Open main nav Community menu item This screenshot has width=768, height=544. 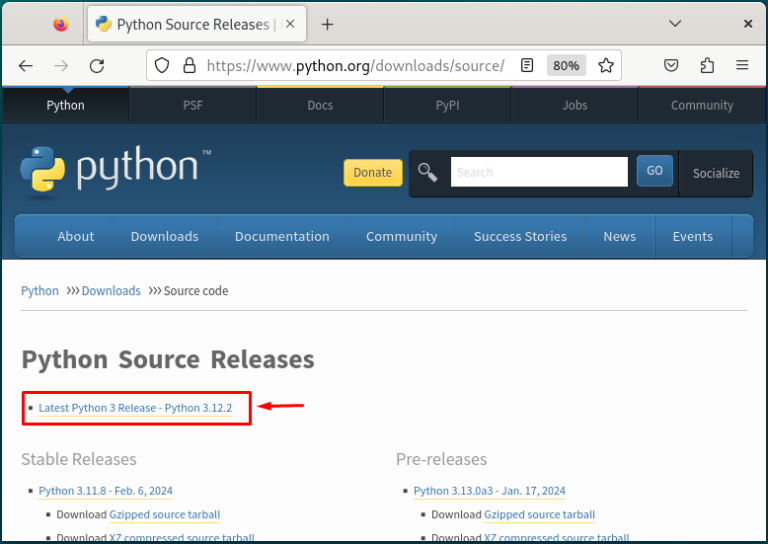click(x=402, y=237)
